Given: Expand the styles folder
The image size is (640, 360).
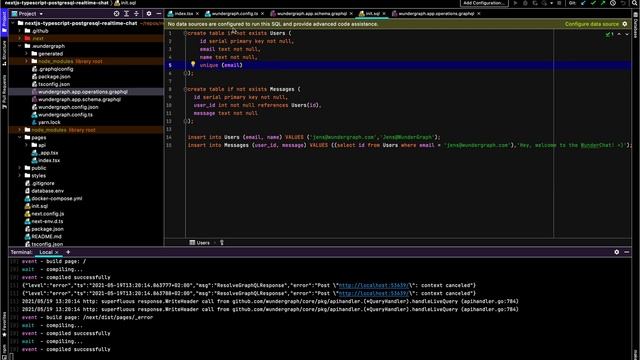Looking at the screenshot, I should click(20, 176).
